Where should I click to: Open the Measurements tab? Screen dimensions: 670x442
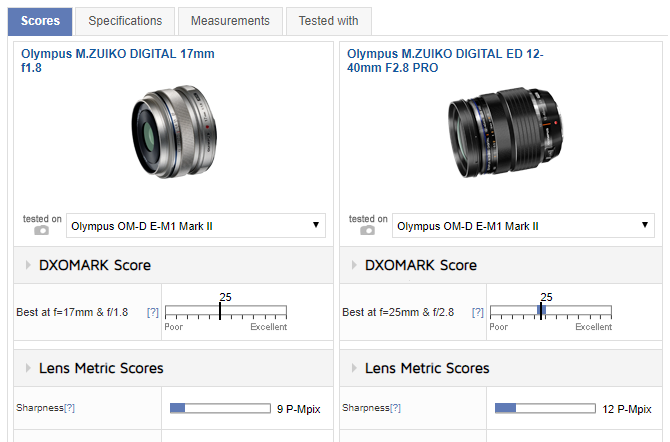click(230, 21)
